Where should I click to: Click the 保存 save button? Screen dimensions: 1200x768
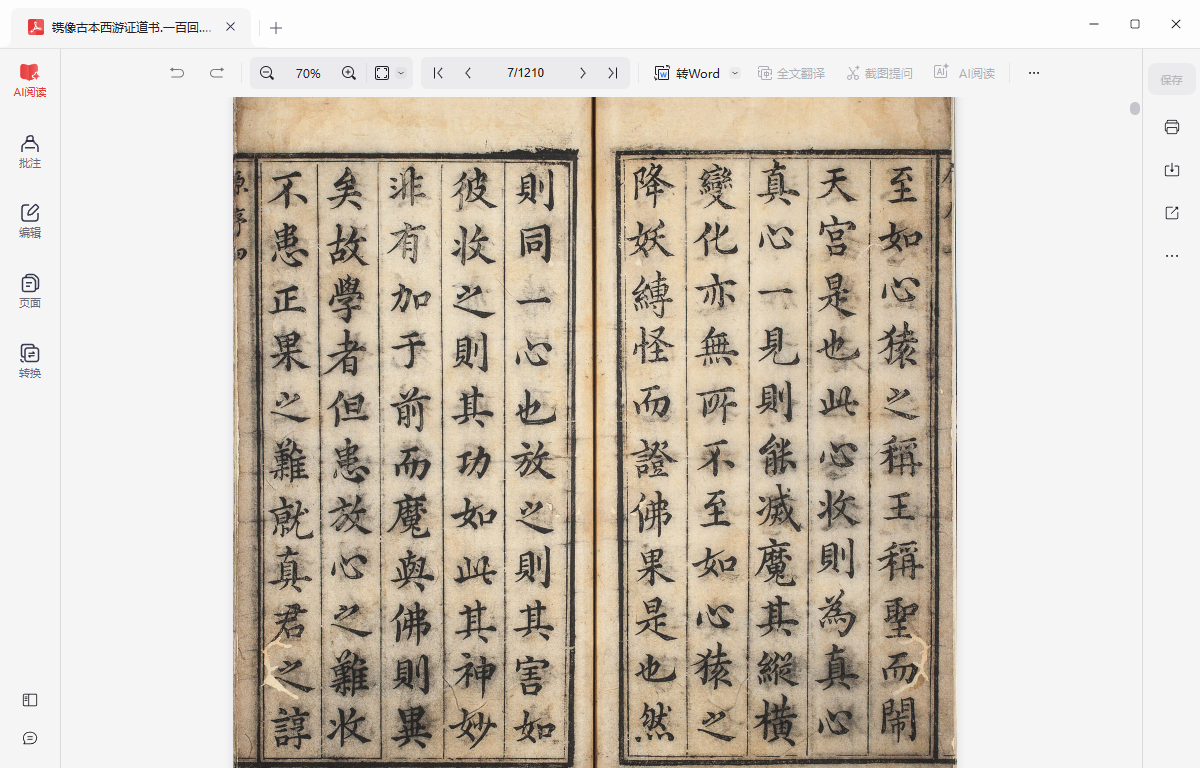click(x=1172, y=80)
